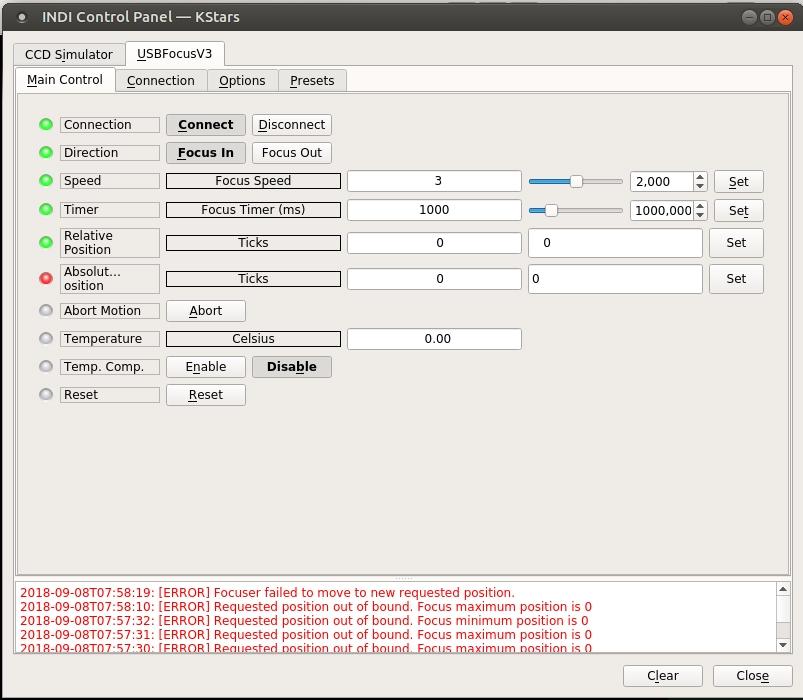Click the Timer status indicator light
Viewport: 803px width, 700px height.
(46, 209)
